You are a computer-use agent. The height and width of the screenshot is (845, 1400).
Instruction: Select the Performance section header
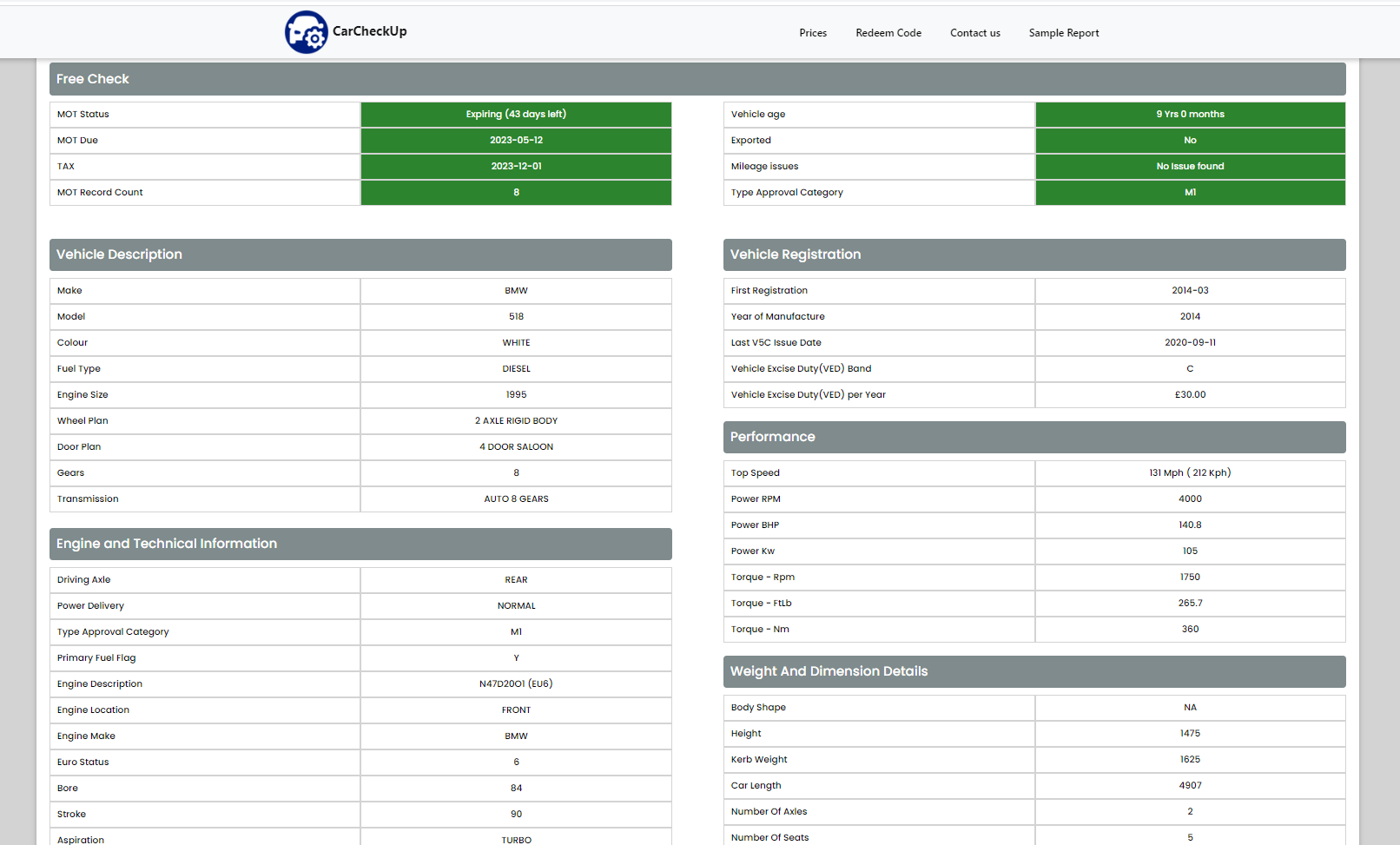(1034, 437)
